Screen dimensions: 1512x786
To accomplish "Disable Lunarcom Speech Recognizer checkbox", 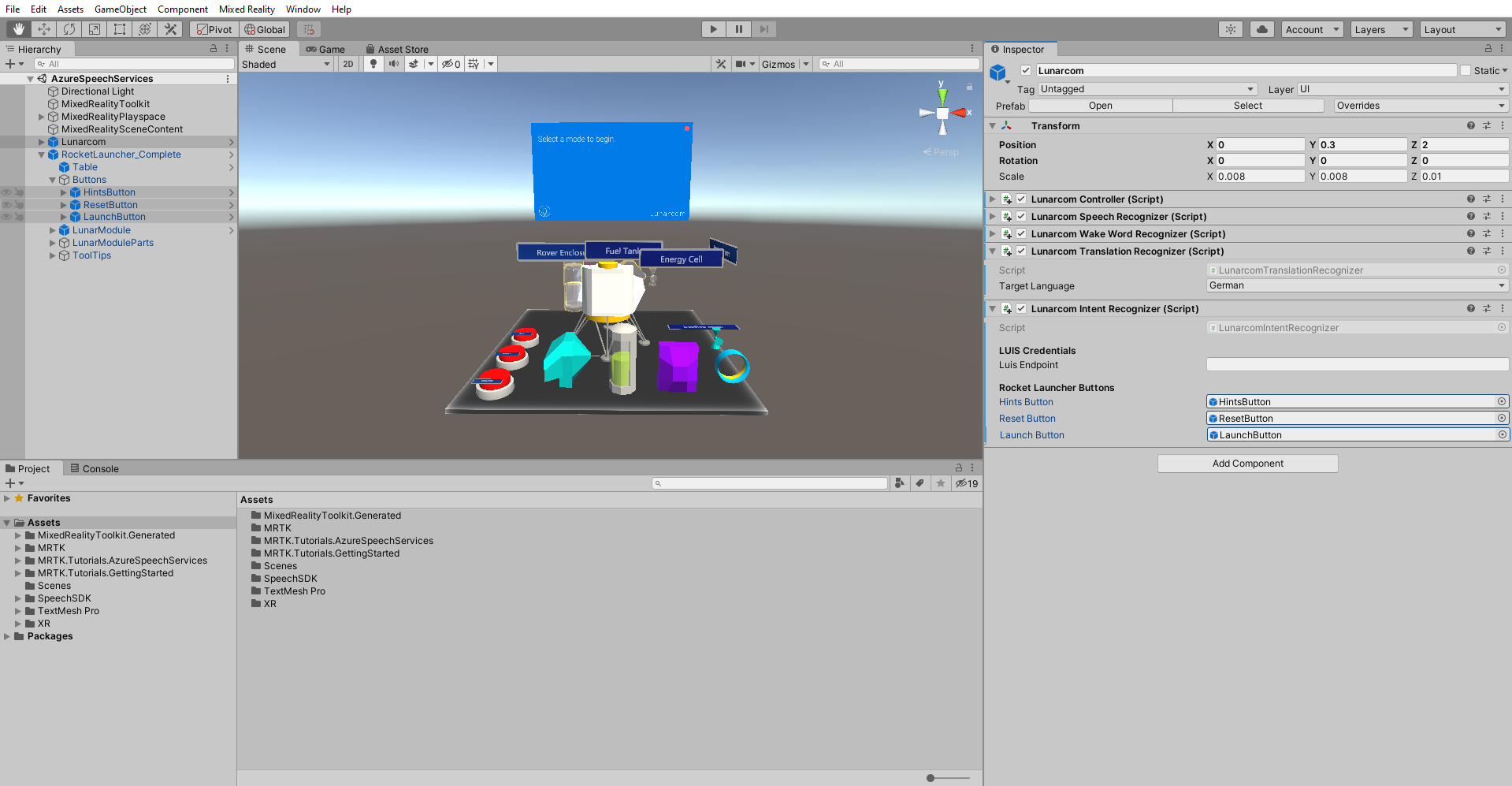I will [1021, 216].
